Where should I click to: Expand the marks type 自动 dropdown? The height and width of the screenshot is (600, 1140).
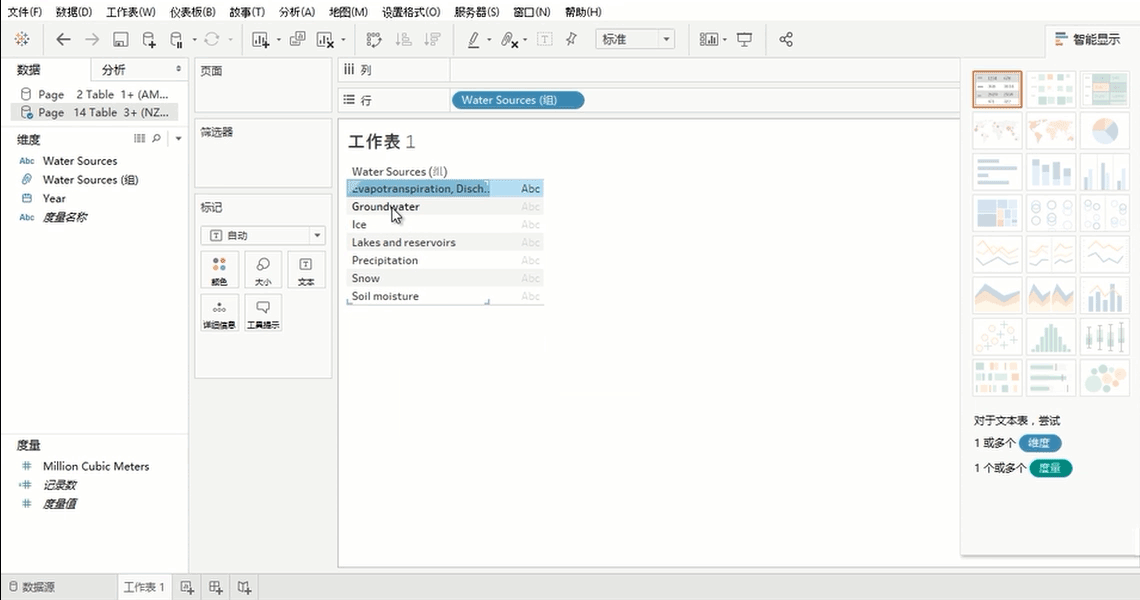click(x=262, y=236)
